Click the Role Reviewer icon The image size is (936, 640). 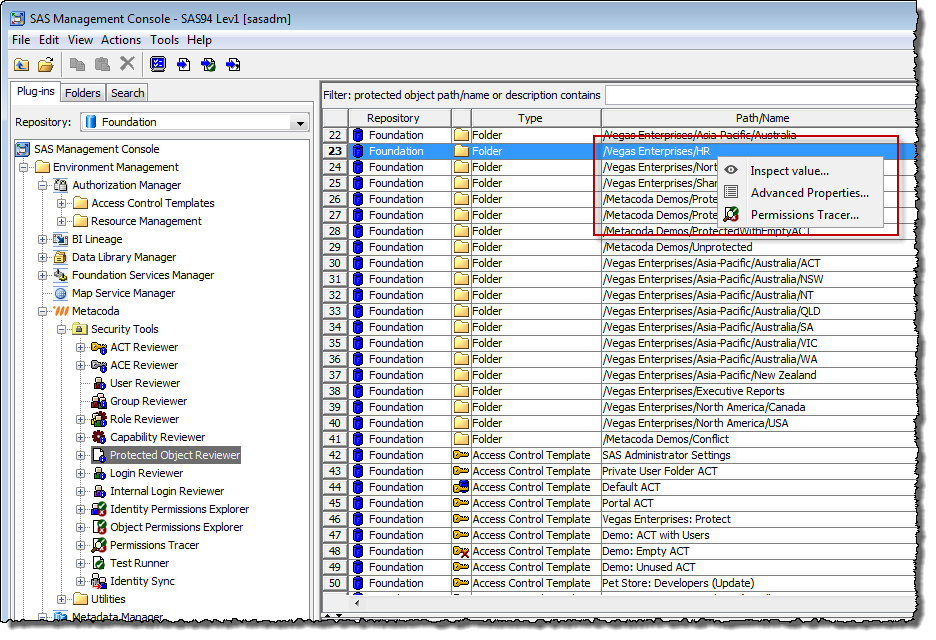point(99,419)
